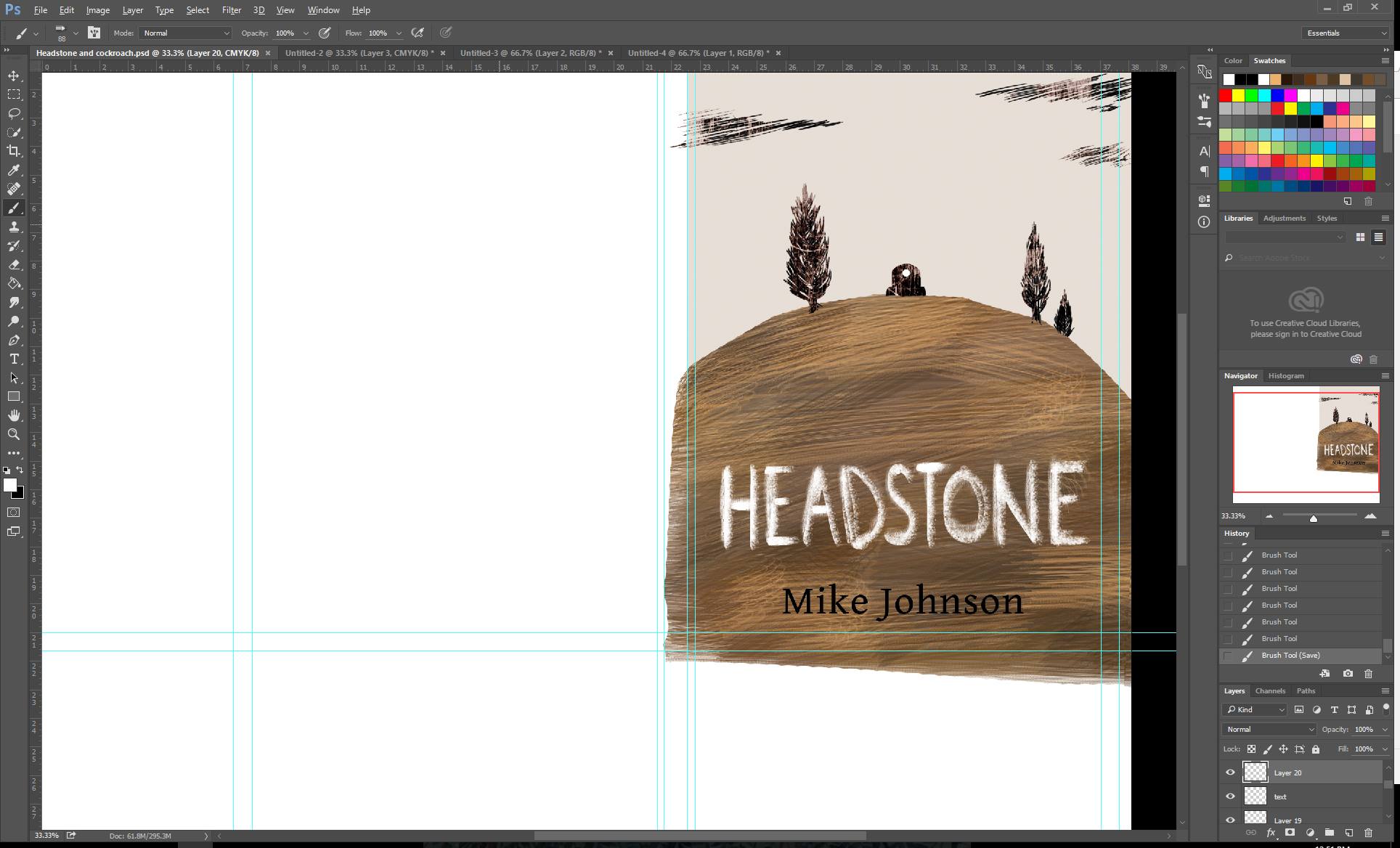Open the Essentials workspace dropdown
This screenshot has height=848, width=1400.
click(1346, 33)
